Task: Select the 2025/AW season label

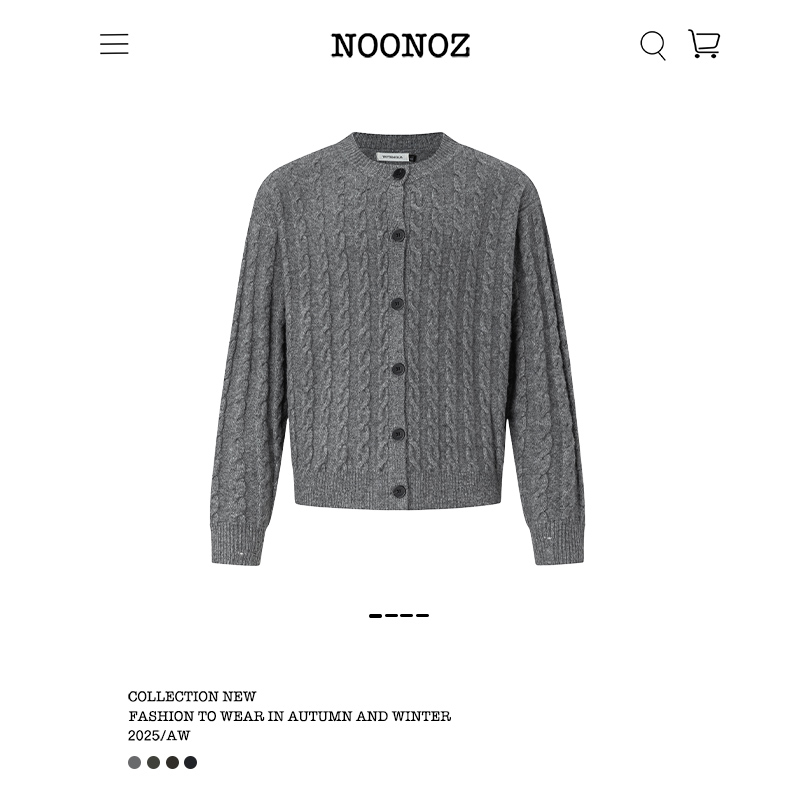Action: point(159,736)
